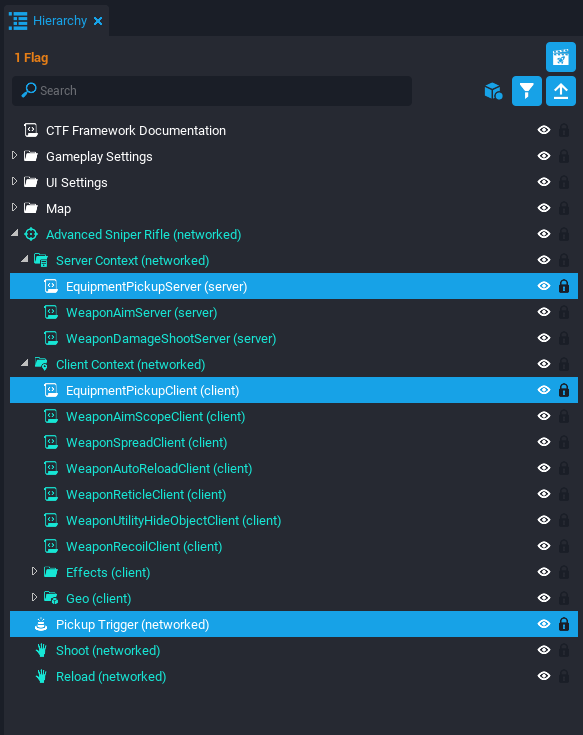Unlock the EquipmentPickupServer lock

pyautogui.click(x=564, y=286)
